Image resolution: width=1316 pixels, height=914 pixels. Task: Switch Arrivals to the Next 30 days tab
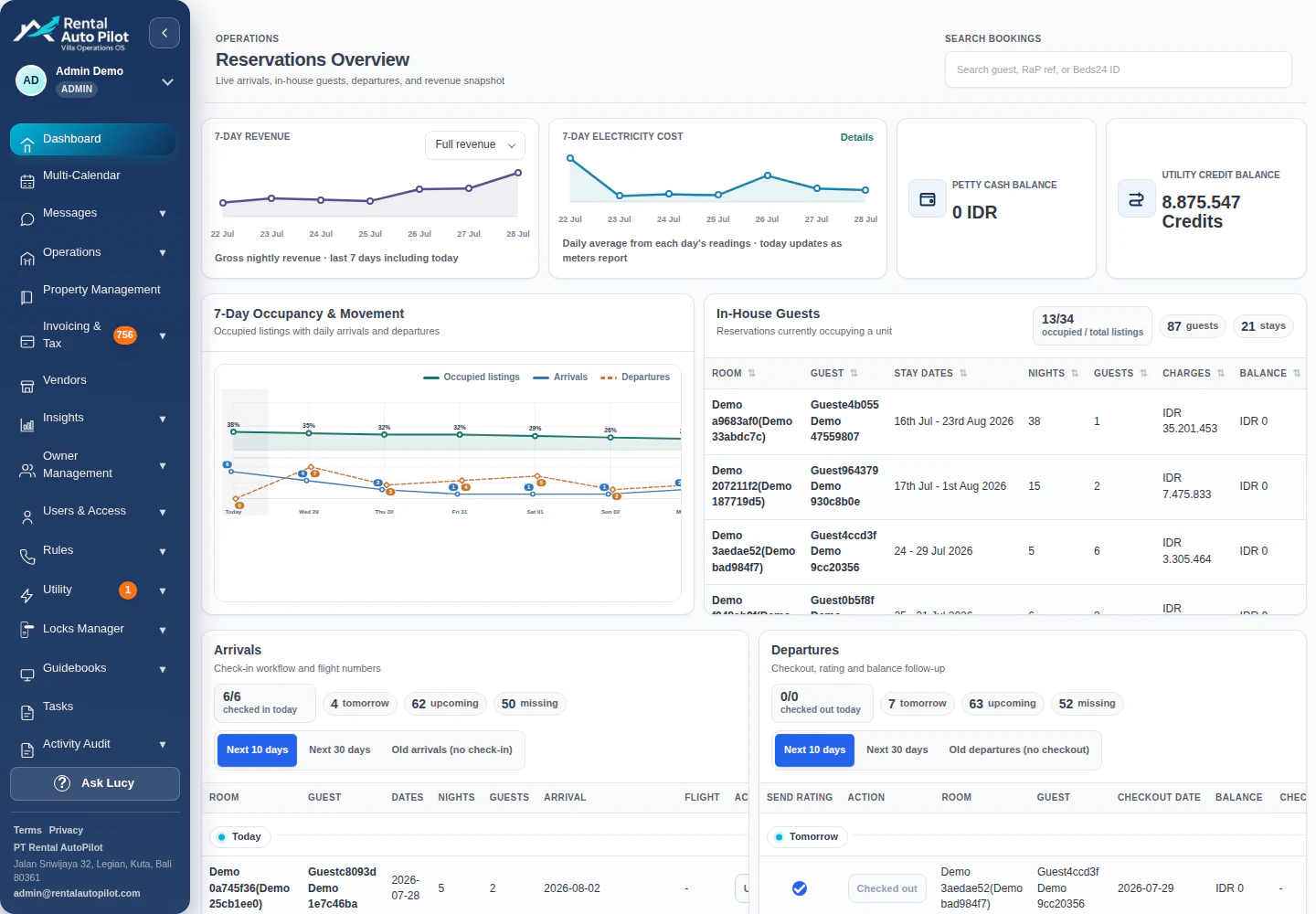[x=340, y=749]
